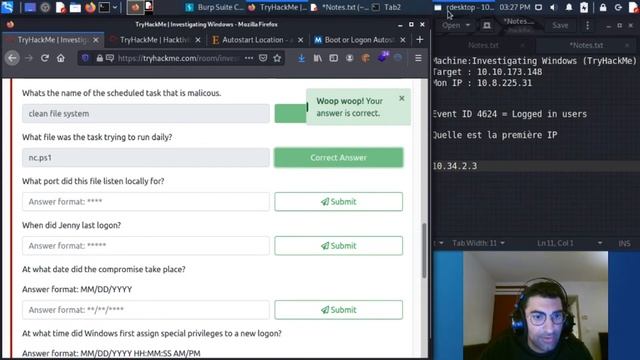Open the Firefox home page
The width and height of the screenshot is (640, 360).
point(61,58)
